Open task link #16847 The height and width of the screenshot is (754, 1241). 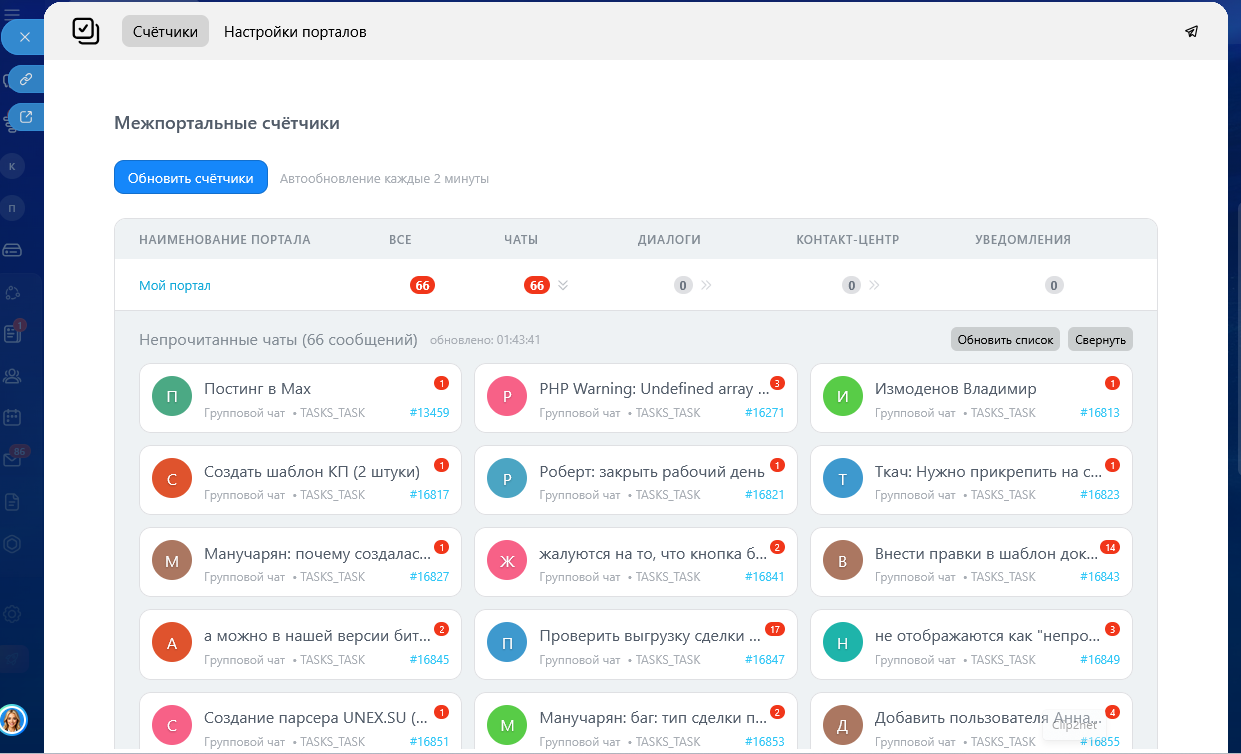(764, 660)
